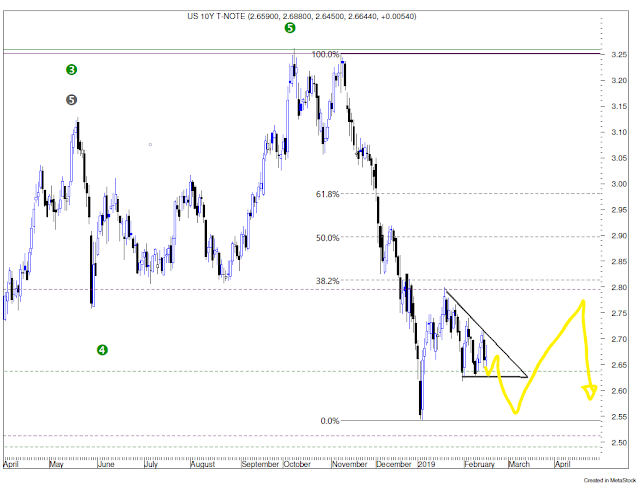Click the 2.55 price axis label

point(619,417)
